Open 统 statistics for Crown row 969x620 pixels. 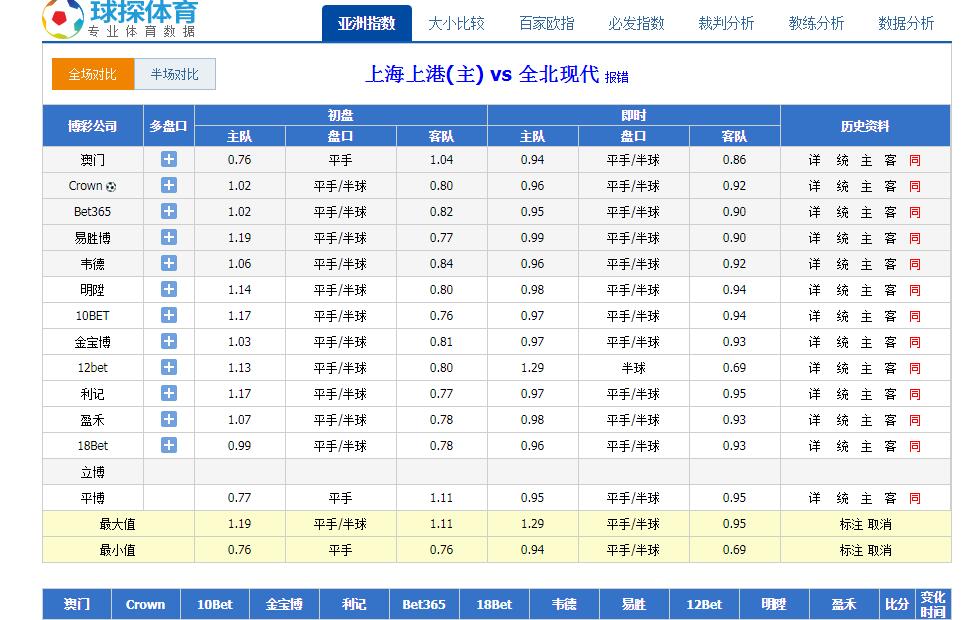[x=842, y=186]
